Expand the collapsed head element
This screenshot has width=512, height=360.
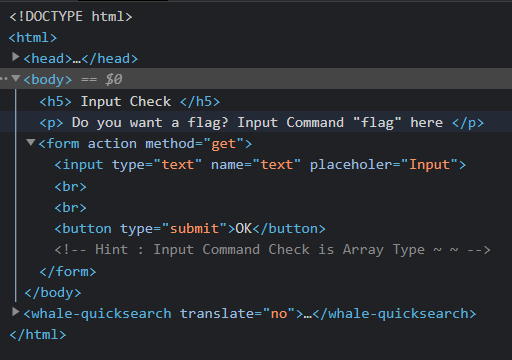point(15,57)
